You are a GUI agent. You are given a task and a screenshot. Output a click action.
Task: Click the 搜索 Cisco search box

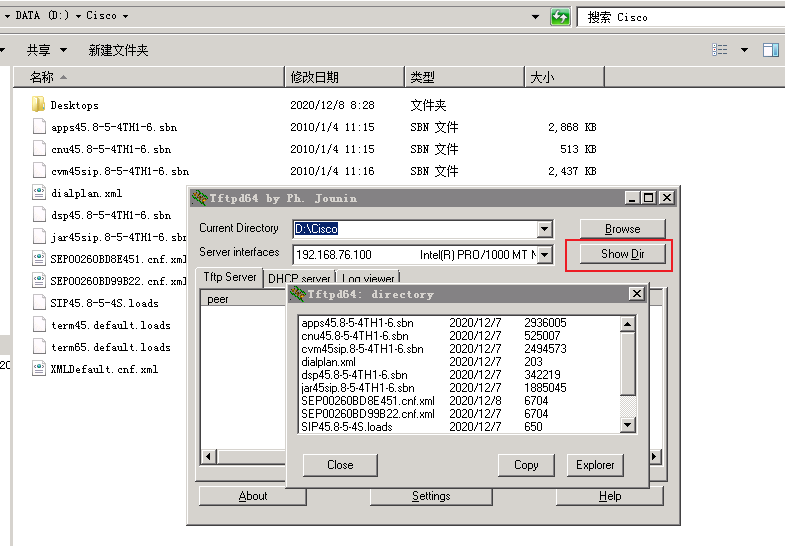[x=681, y=17]
